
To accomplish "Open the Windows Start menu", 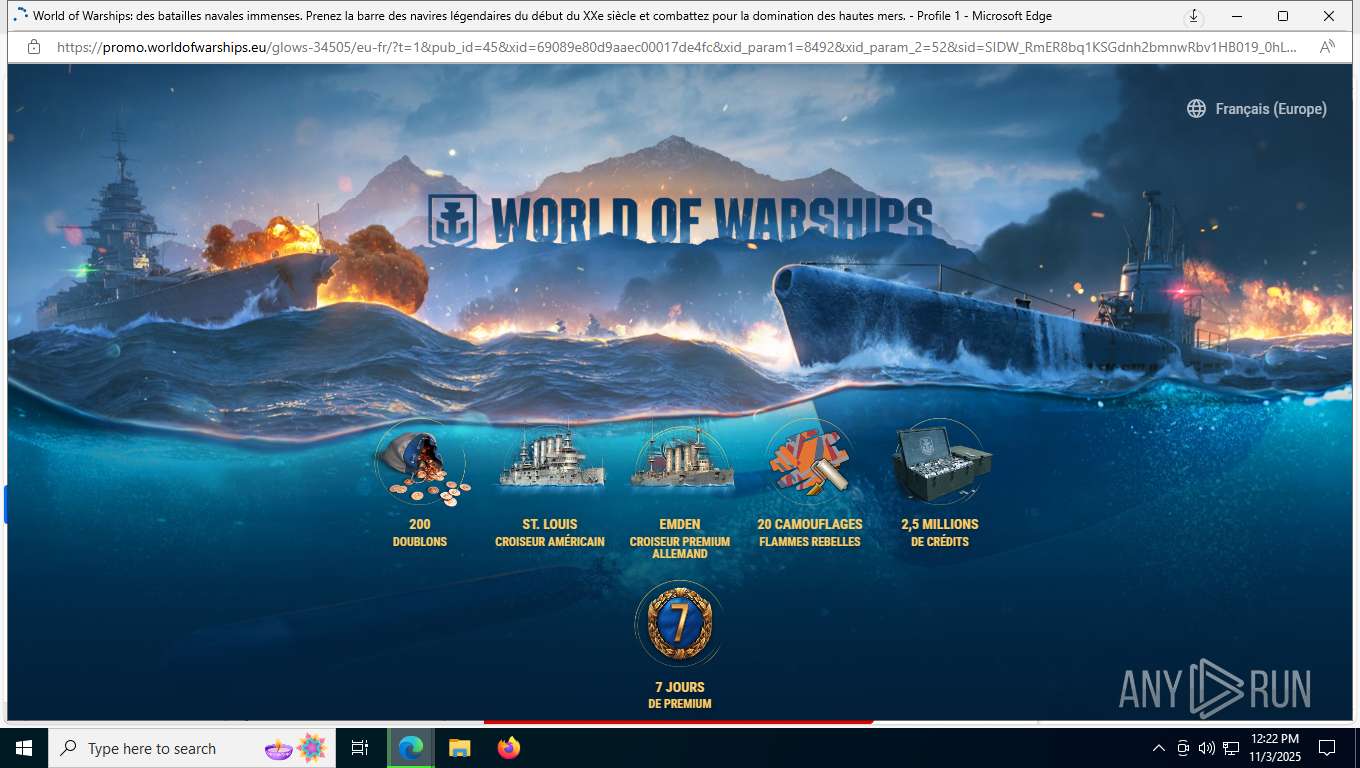I will (x=24, y=748).
